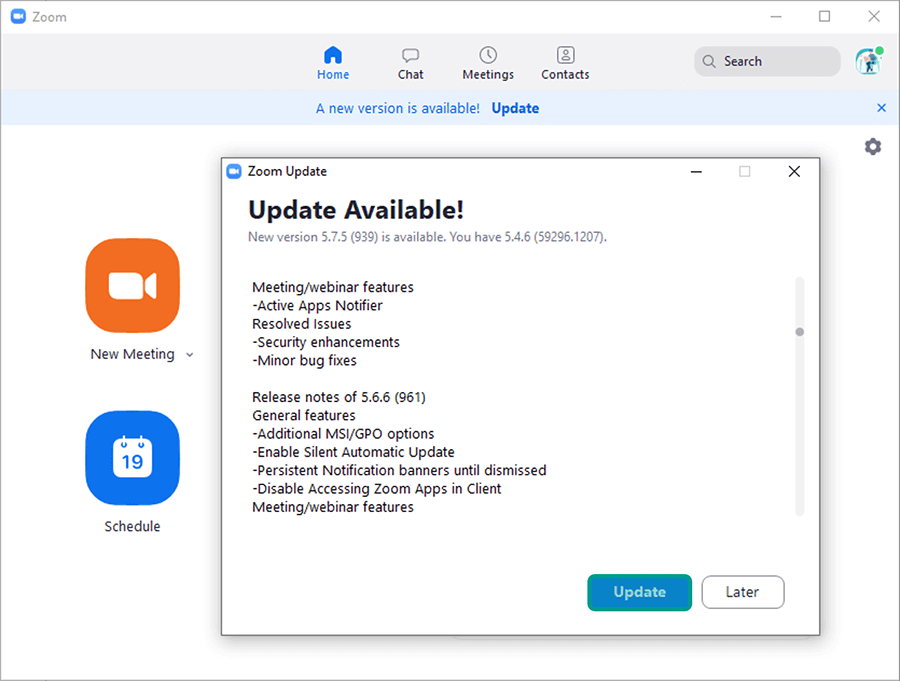Select the "-Active Apps Notifier" line

[x=317, y=305]
